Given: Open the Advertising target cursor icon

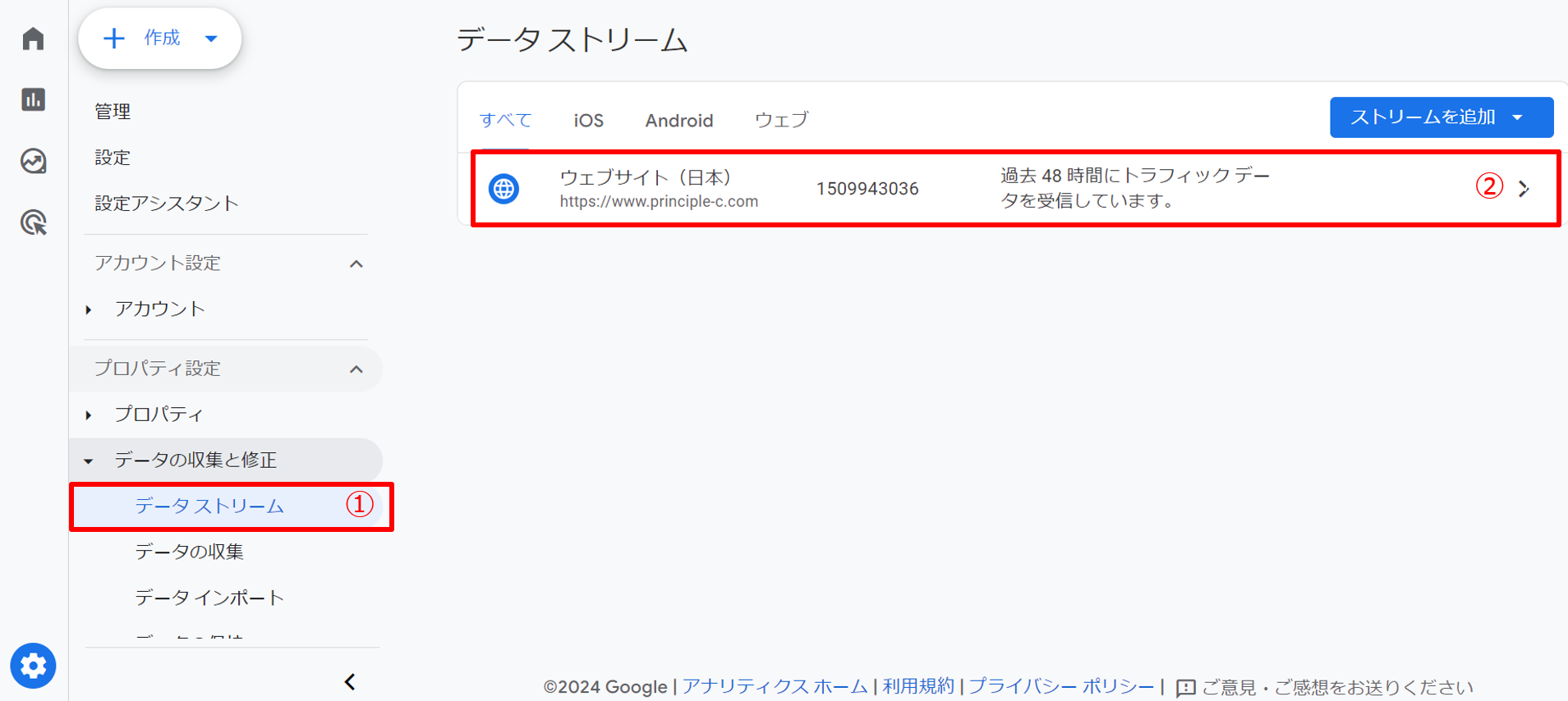Looking at the screenshot, I should 33,222.
